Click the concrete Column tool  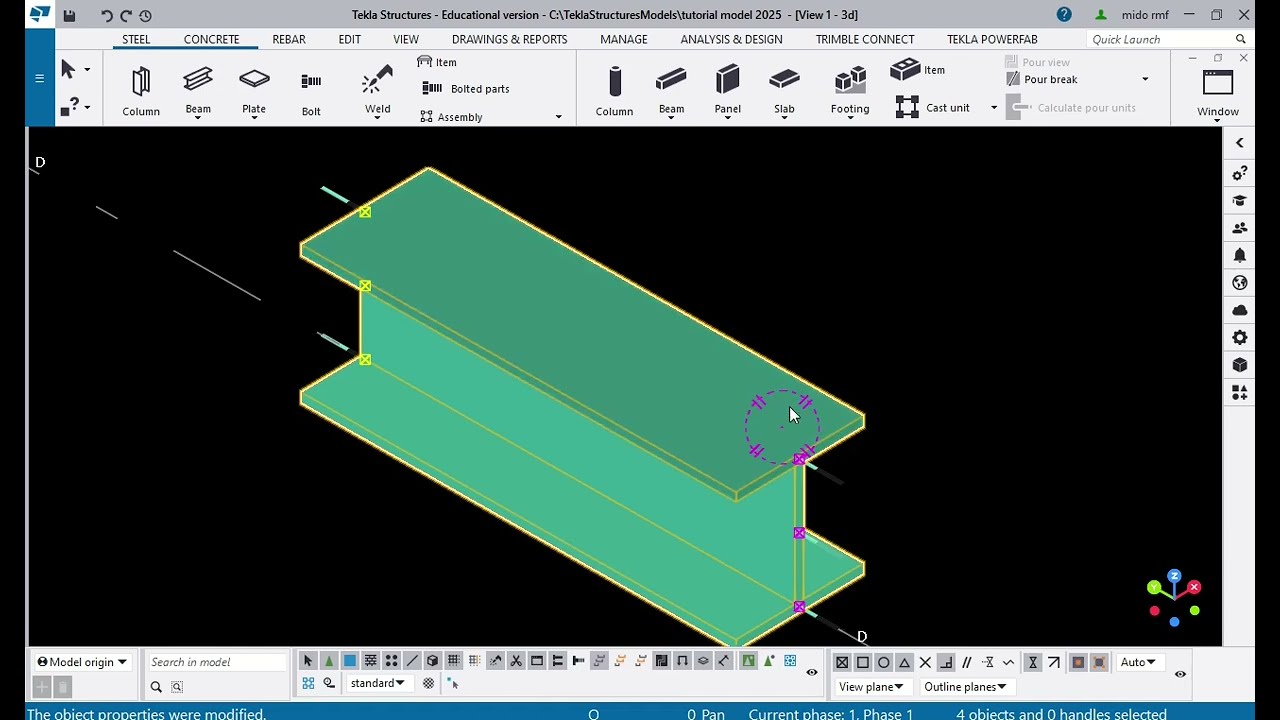pyautogui.click(x=614, y=91)
